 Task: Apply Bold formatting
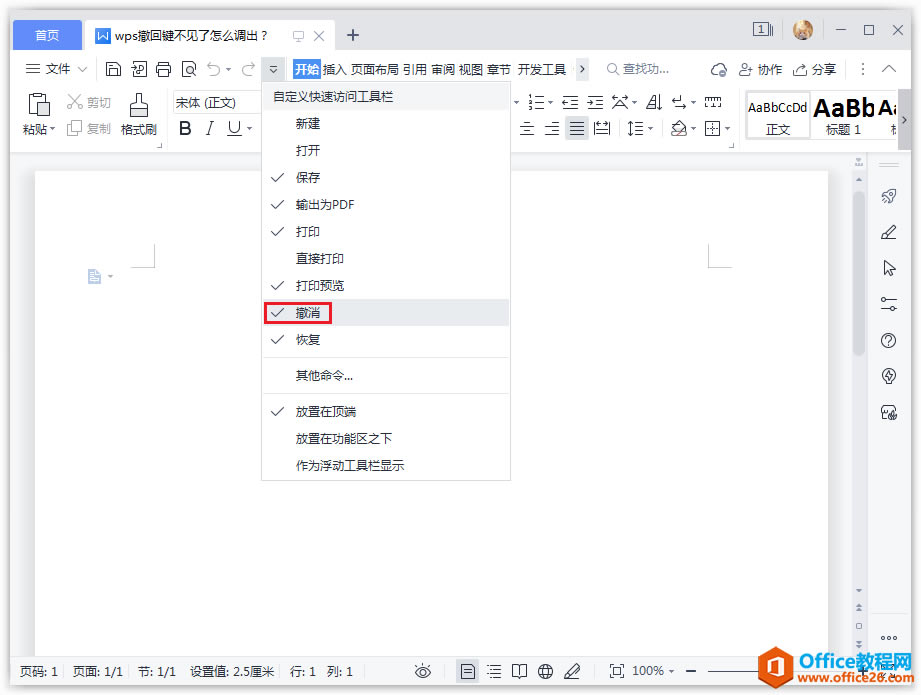185,128
